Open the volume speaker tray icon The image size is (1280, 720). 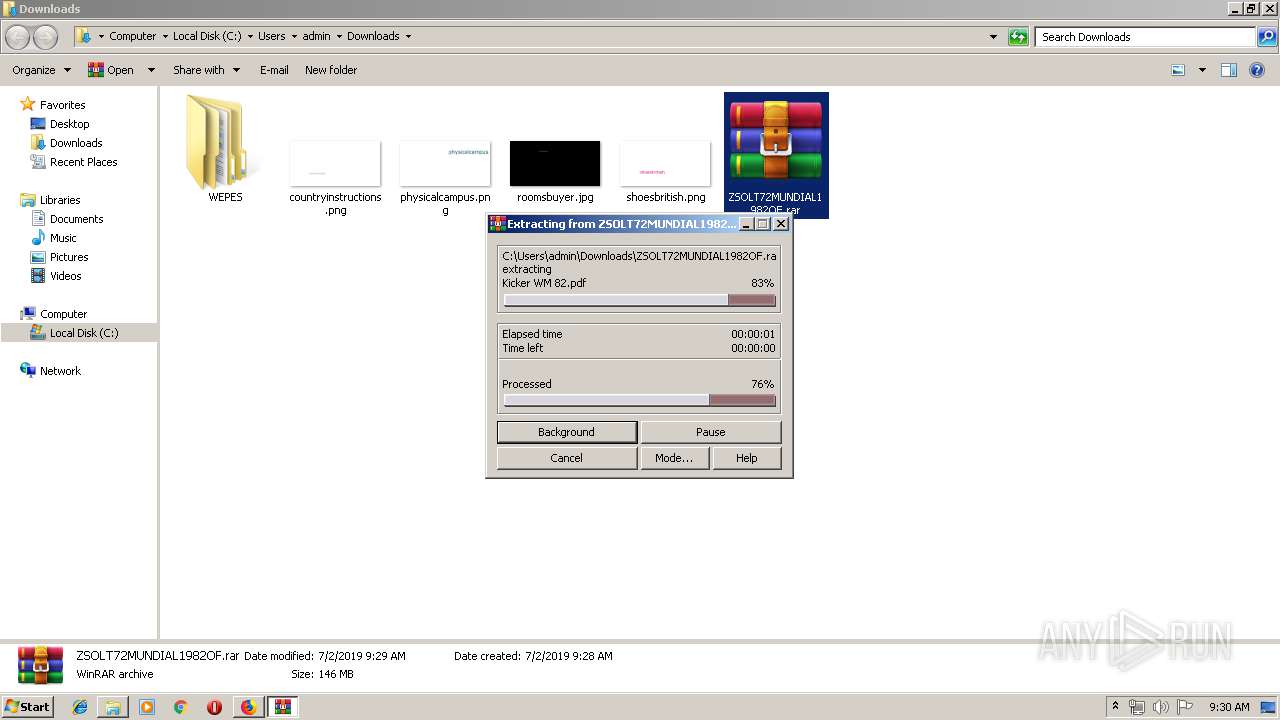click(1161, 707)
